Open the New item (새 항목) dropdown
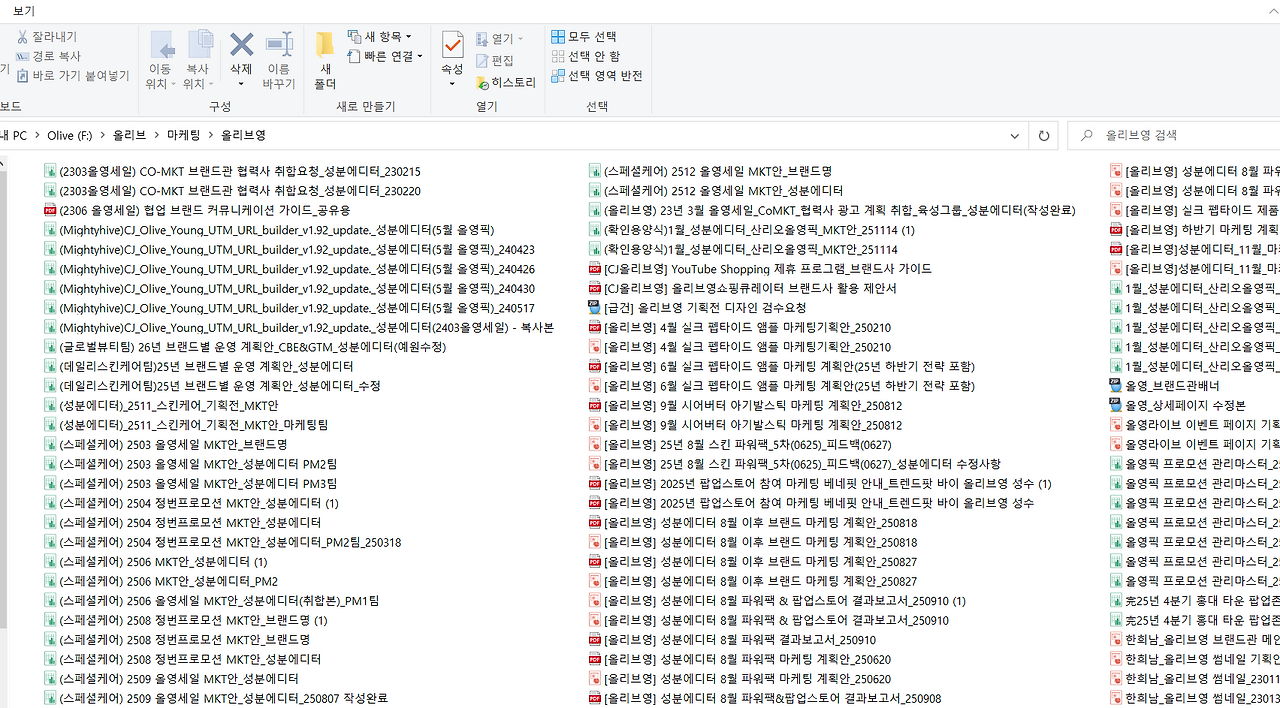Screen dimensions: 1280x708 point(380,36)
